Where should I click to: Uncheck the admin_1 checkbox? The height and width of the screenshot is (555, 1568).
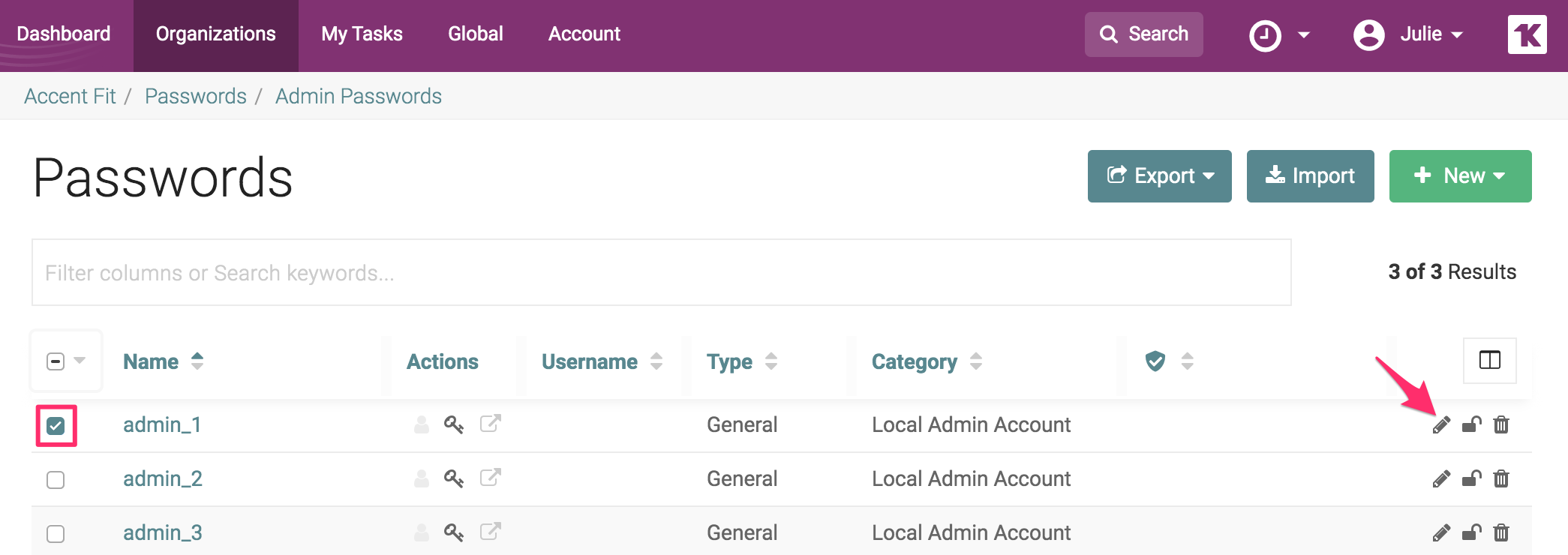(x=56, y=426)
